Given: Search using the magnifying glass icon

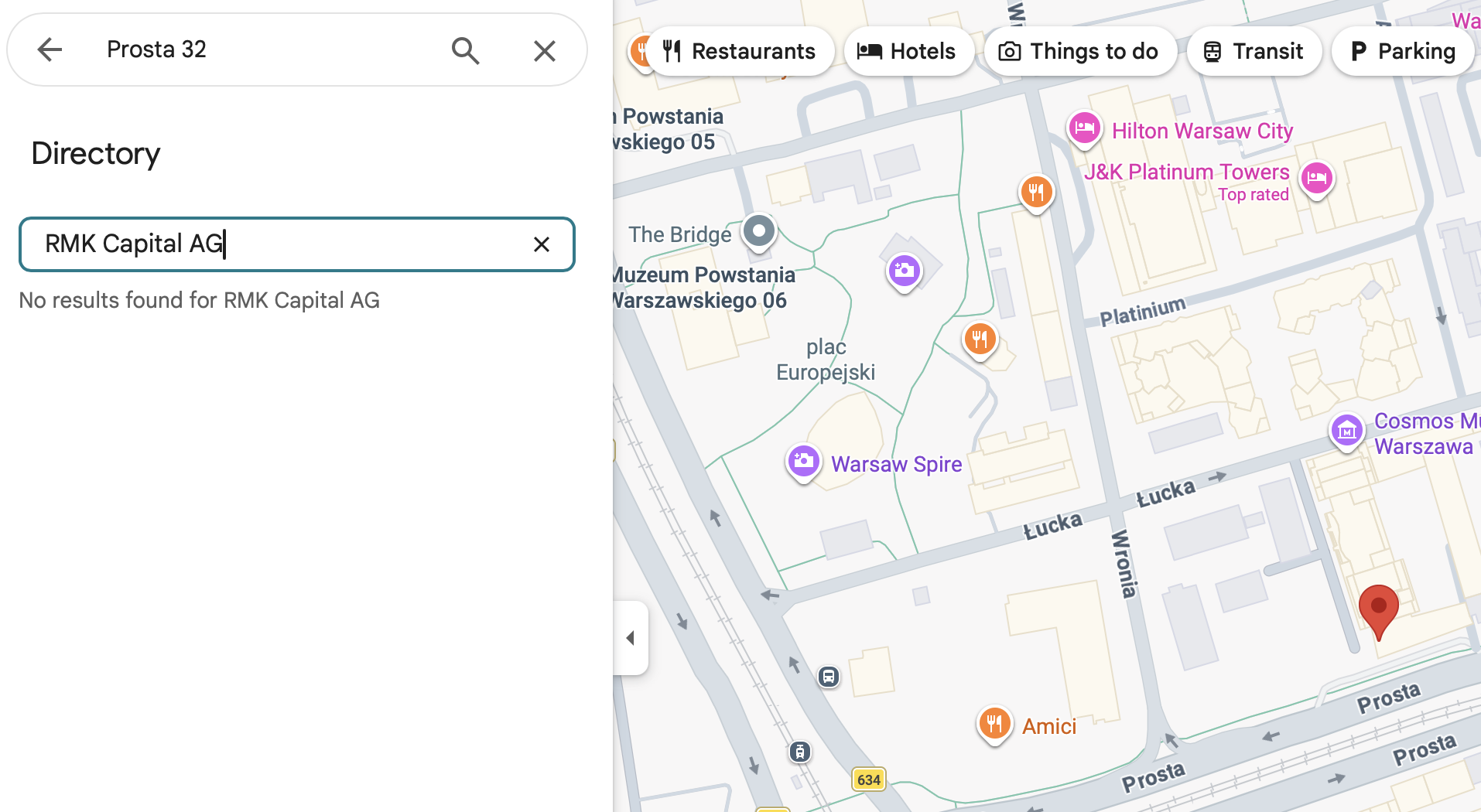Looking at the screenshot, I should click(465, 50).
